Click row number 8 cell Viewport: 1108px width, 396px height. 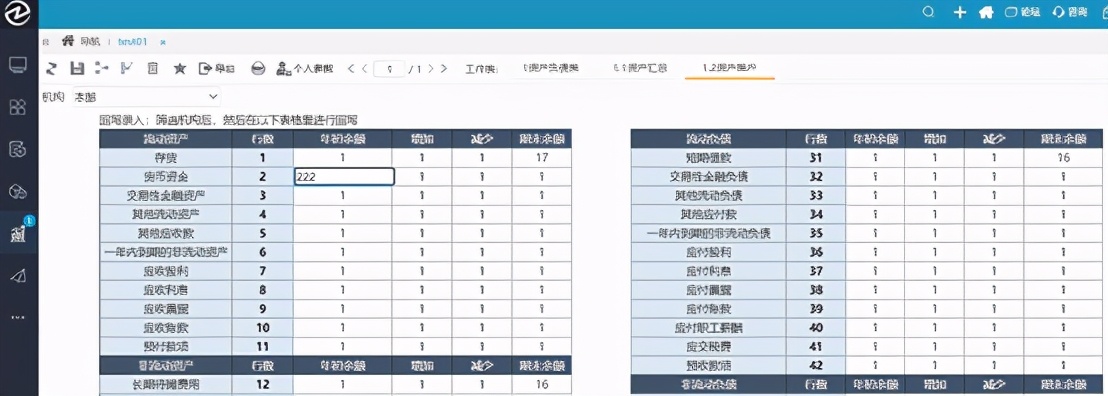pos(263,290)
